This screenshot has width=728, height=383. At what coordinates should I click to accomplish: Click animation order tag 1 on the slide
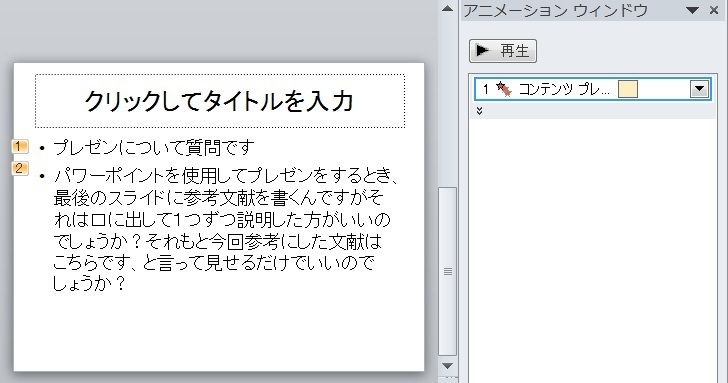pos(20,147)
